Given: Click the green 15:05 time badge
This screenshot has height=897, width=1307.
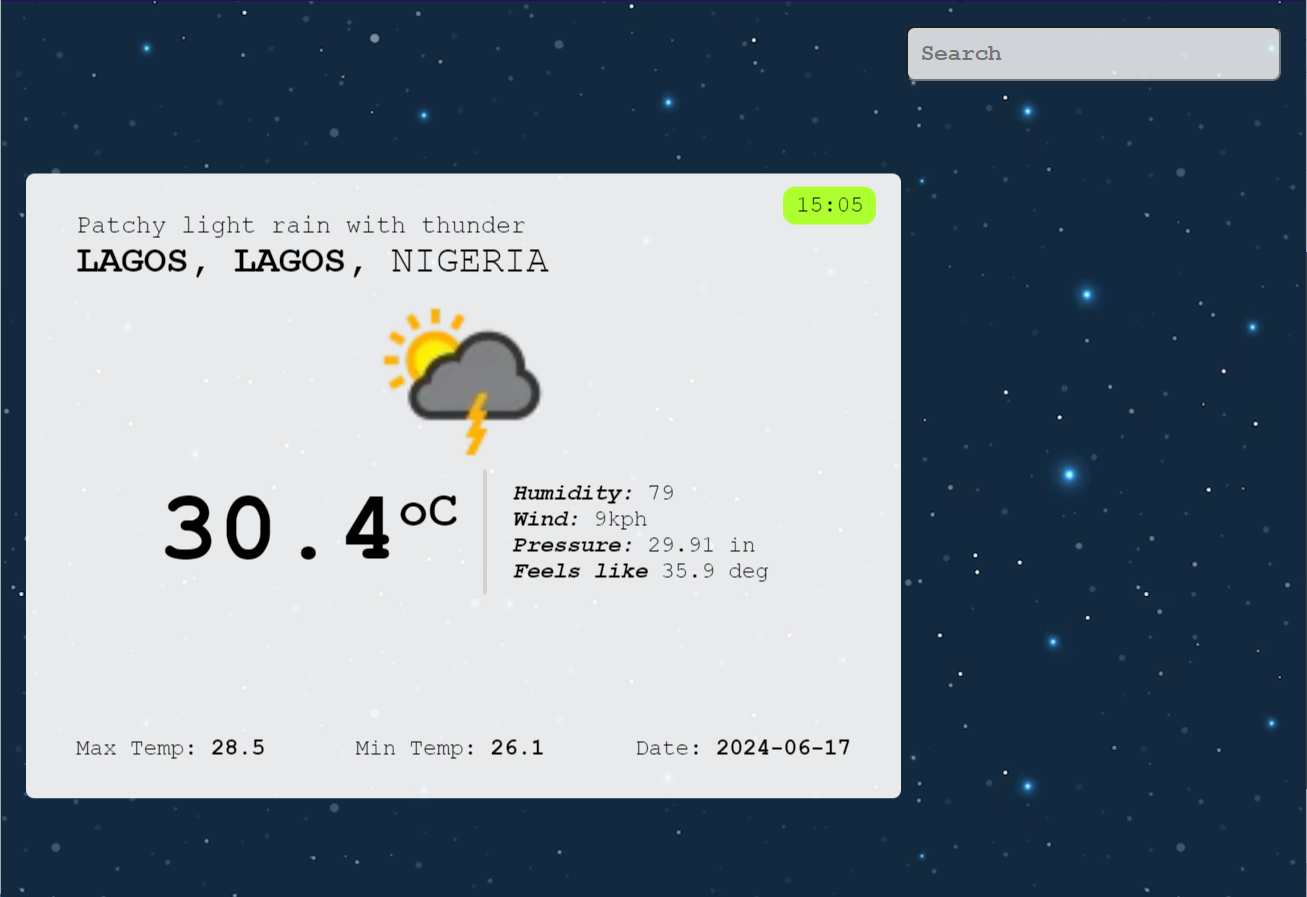Looking at the screenshot, I should 829,205.
